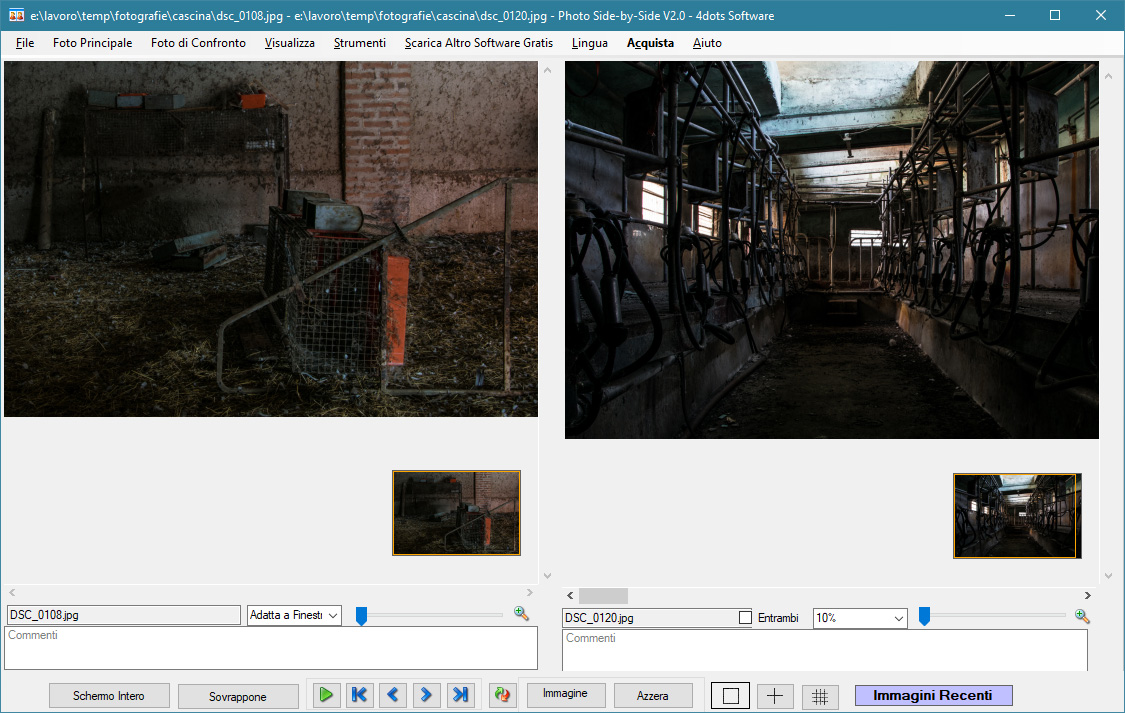Open the Strumenti menu
Viewport: 1125px width, 713px height.
[x=360, y=43]
